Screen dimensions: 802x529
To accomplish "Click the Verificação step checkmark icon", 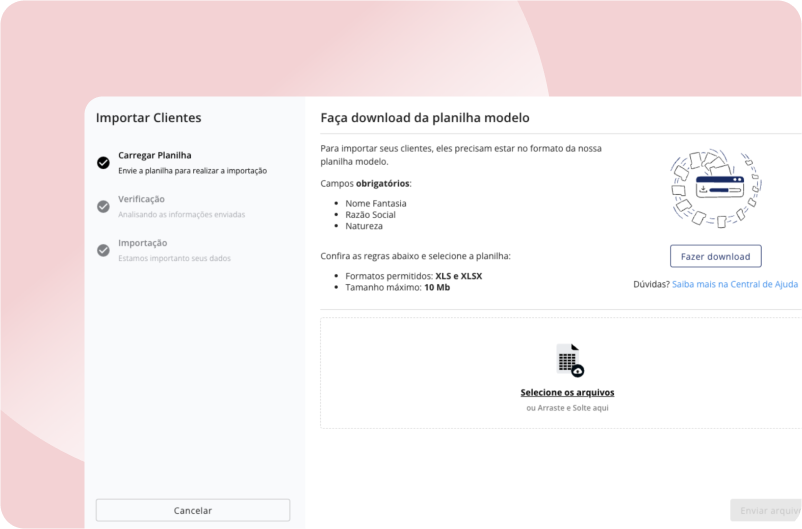I will [x=103, y=206].
